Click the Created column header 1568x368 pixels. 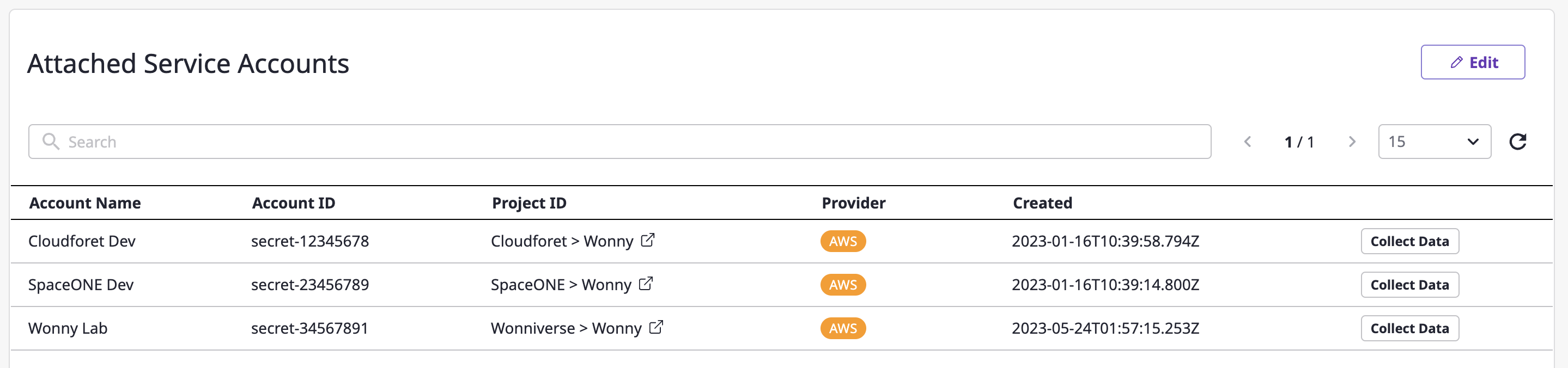click(1042, 203)
